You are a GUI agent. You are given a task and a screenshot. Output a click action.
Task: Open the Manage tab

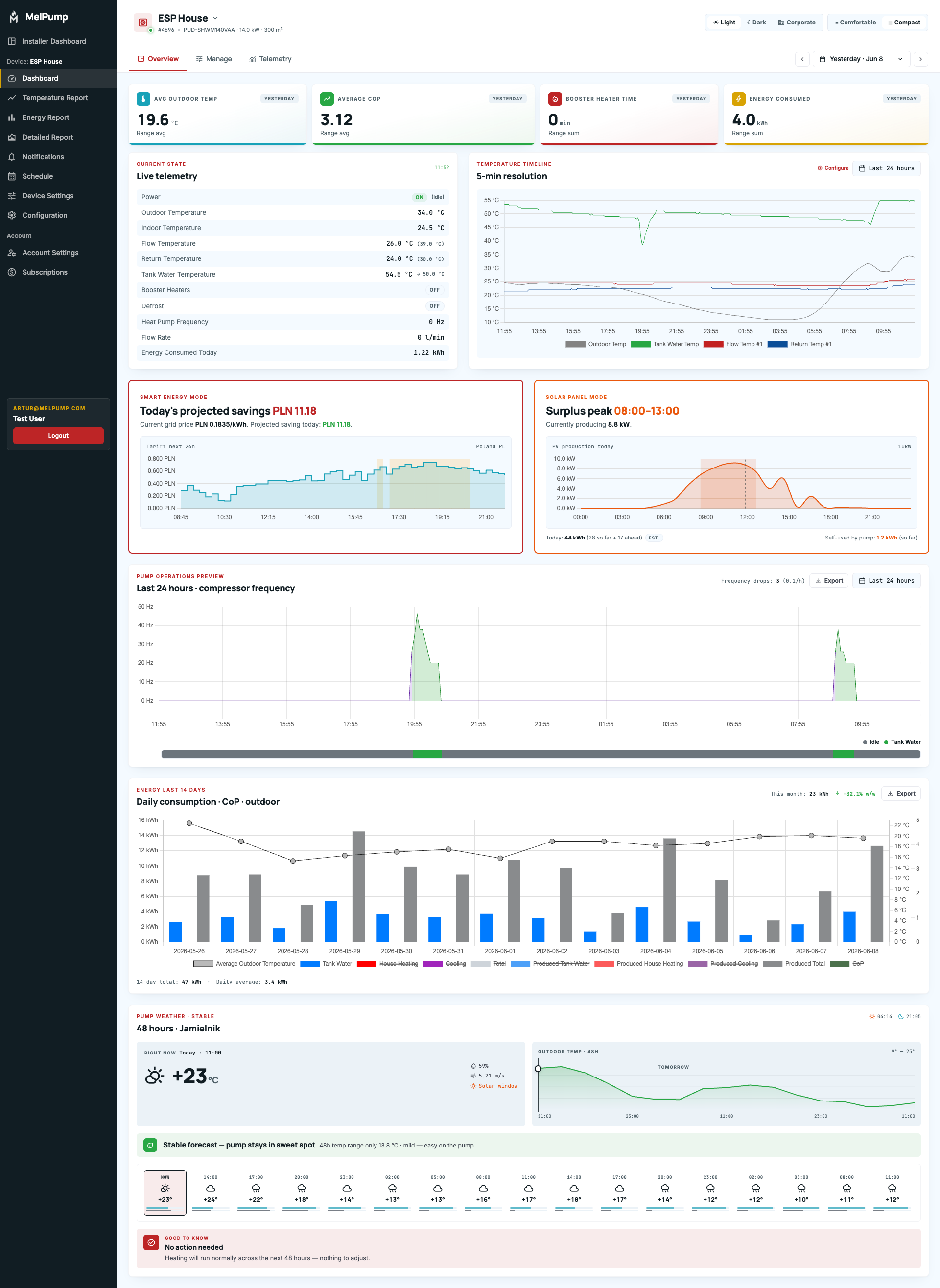[x=214, y=59]
